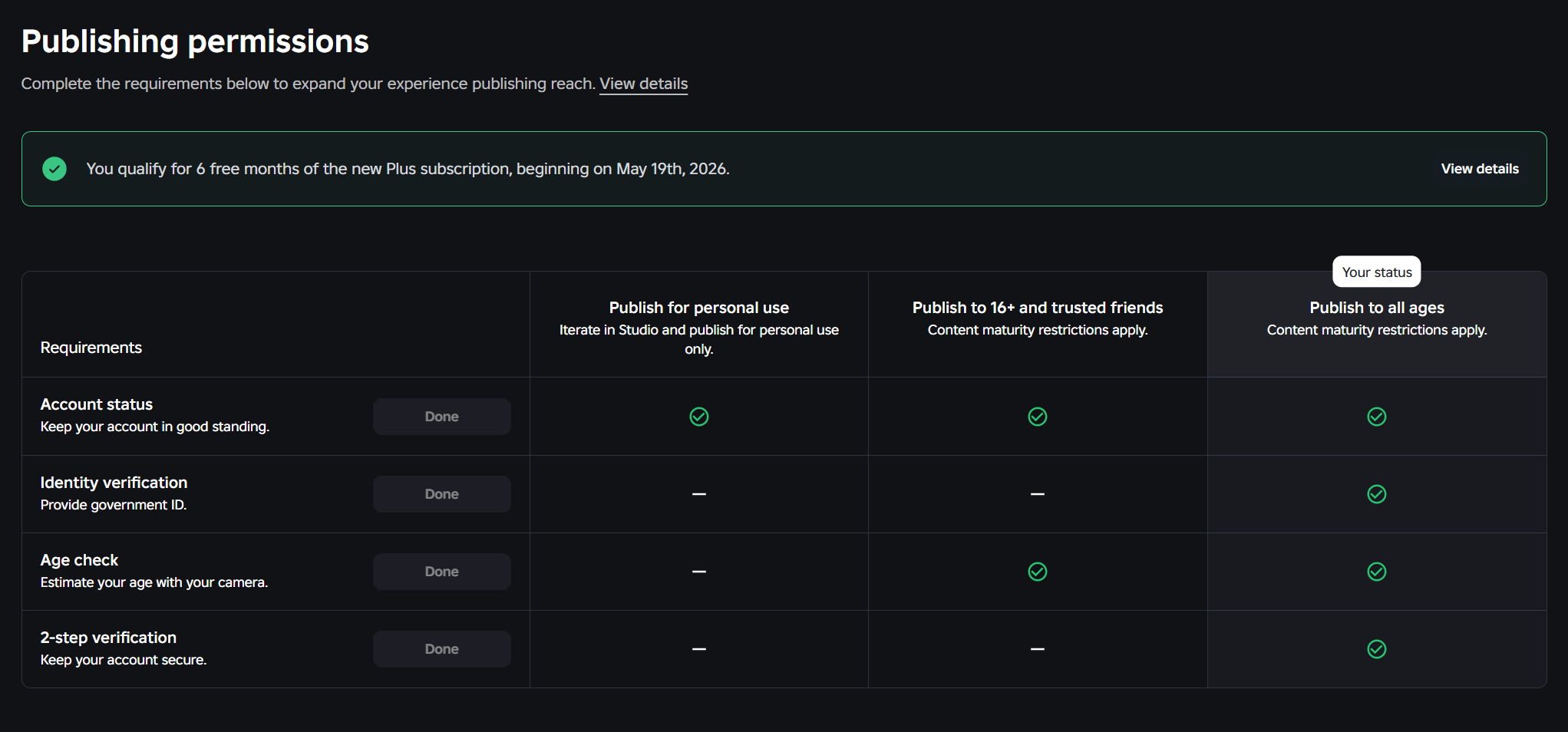Click the green check icon in the Plus banner
The image size is (1568, 732).
54,169
